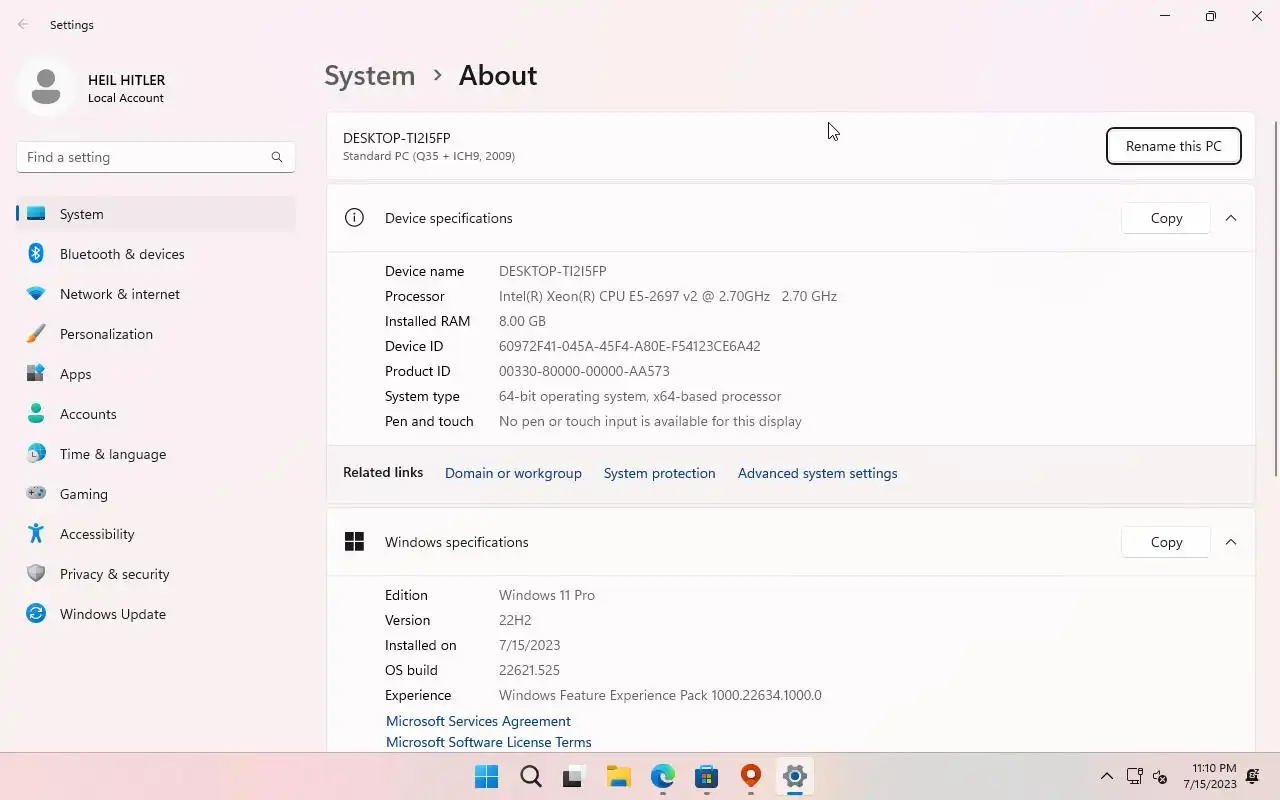Viewport: 1280px width, 800px height.
Task: Launch Microsoft Edge from the taskbar
Action: 663,777
